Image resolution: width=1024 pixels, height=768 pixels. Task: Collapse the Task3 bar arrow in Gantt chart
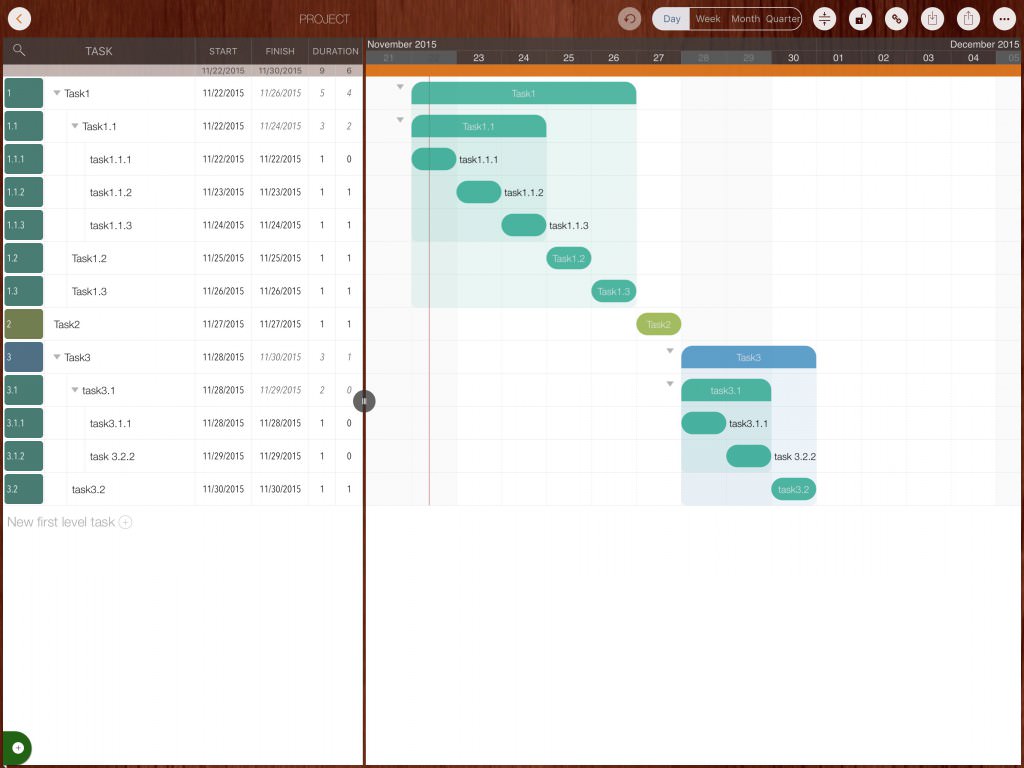(x=670, y=351)
